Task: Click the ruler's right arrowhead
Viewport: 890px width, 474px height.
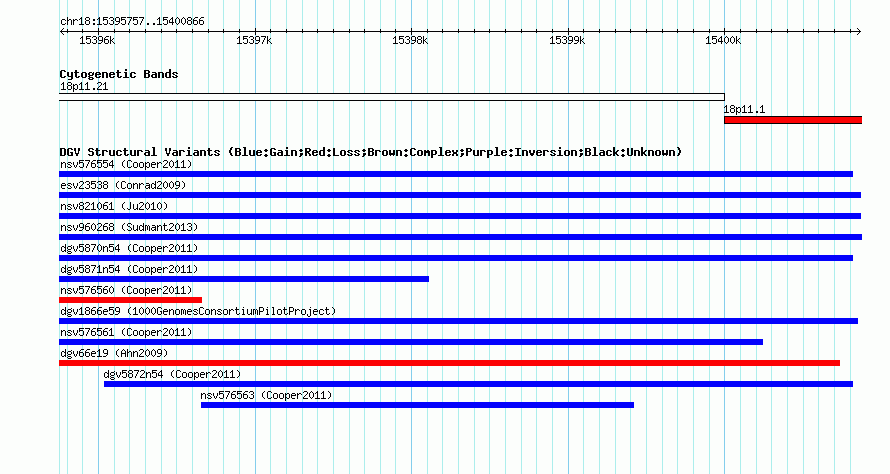Action: pos(859,32)
